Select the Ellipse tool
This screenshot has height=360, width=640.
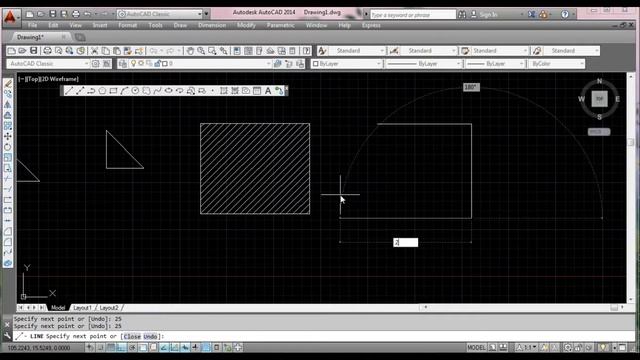click(x=168, y=91)
